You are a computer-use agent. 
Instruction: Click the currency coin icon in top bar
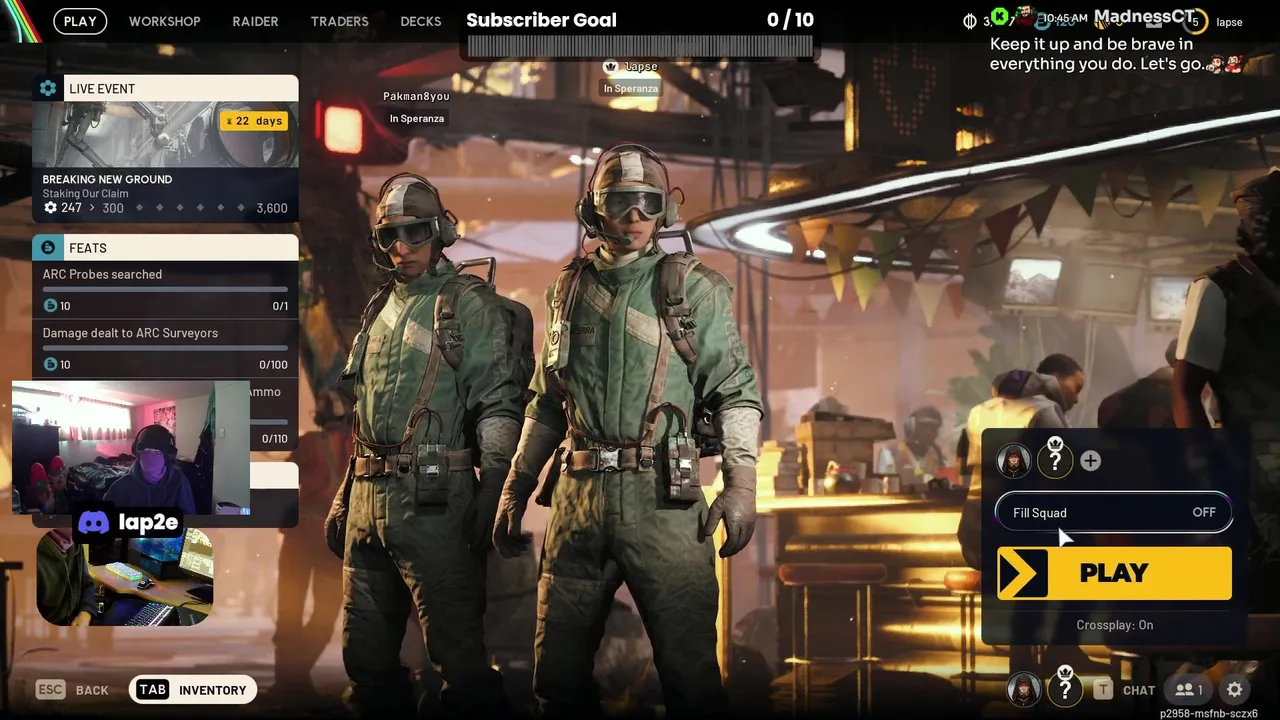coord(969,20)
